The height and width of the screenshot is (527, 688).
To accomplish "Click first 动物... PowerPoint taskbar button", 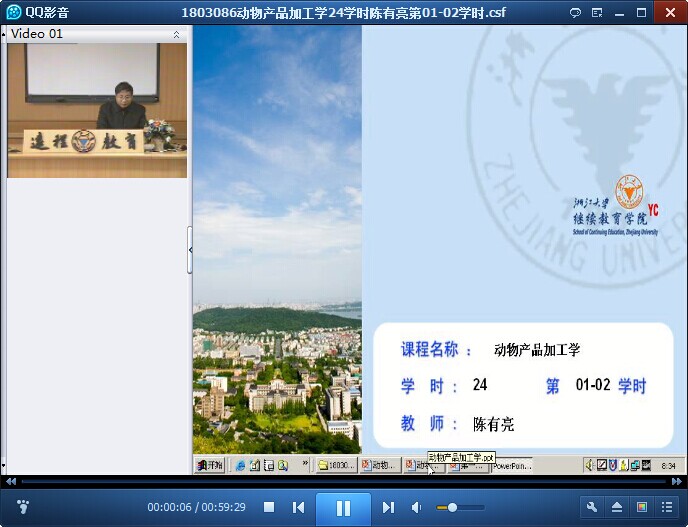I will click(x=381, y=466).
